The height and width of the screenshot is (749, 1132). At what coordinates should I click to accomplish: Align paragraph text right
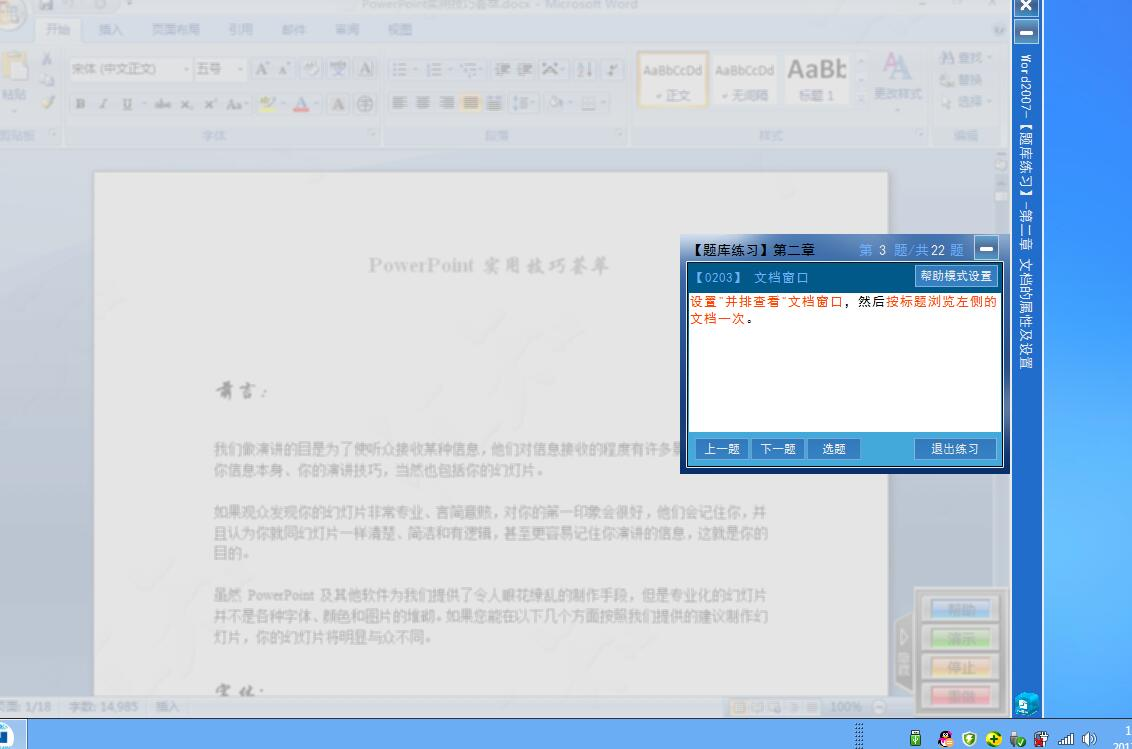tap(447, 103)
